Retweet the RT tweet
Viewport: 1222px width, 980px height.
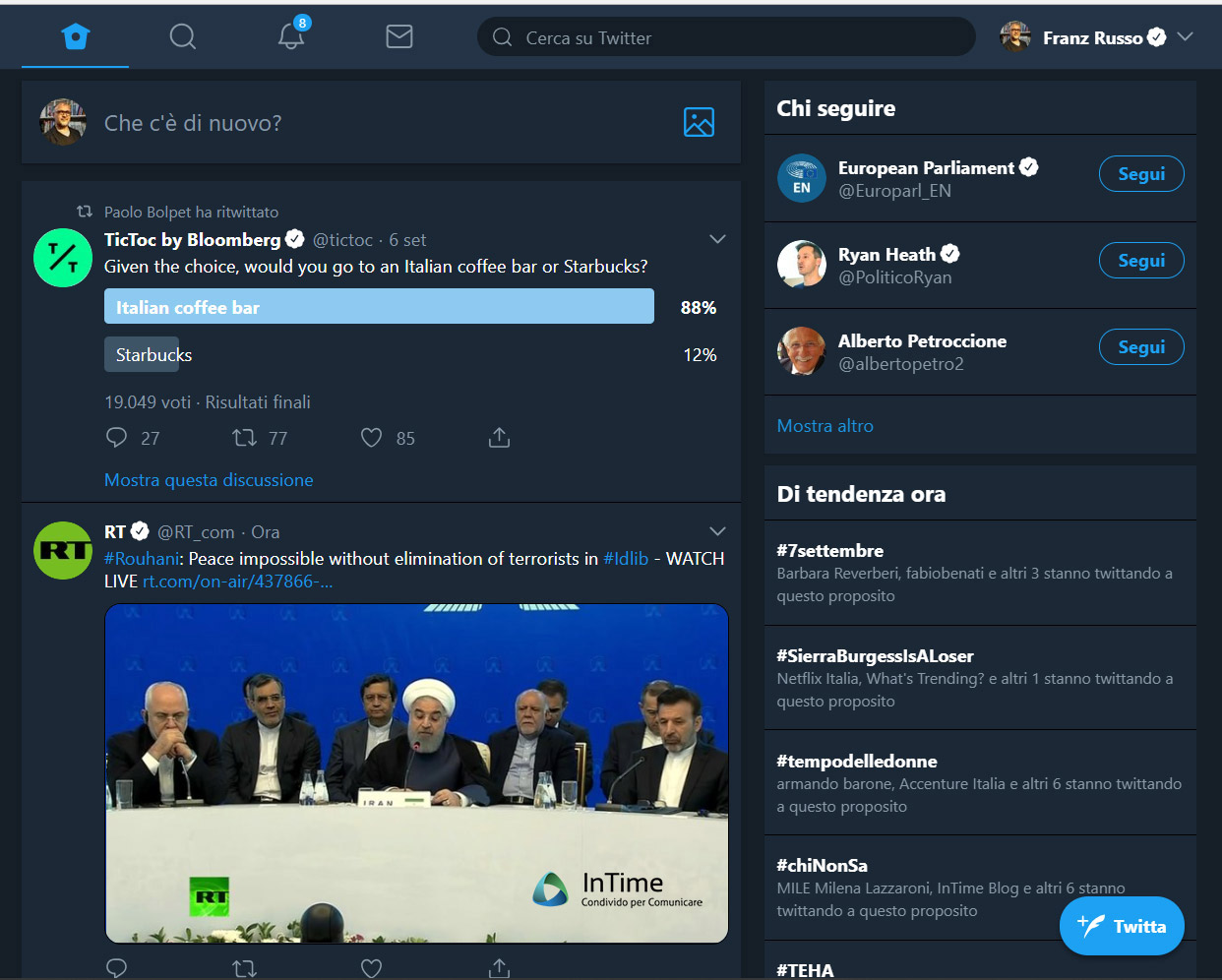(244, 968)
